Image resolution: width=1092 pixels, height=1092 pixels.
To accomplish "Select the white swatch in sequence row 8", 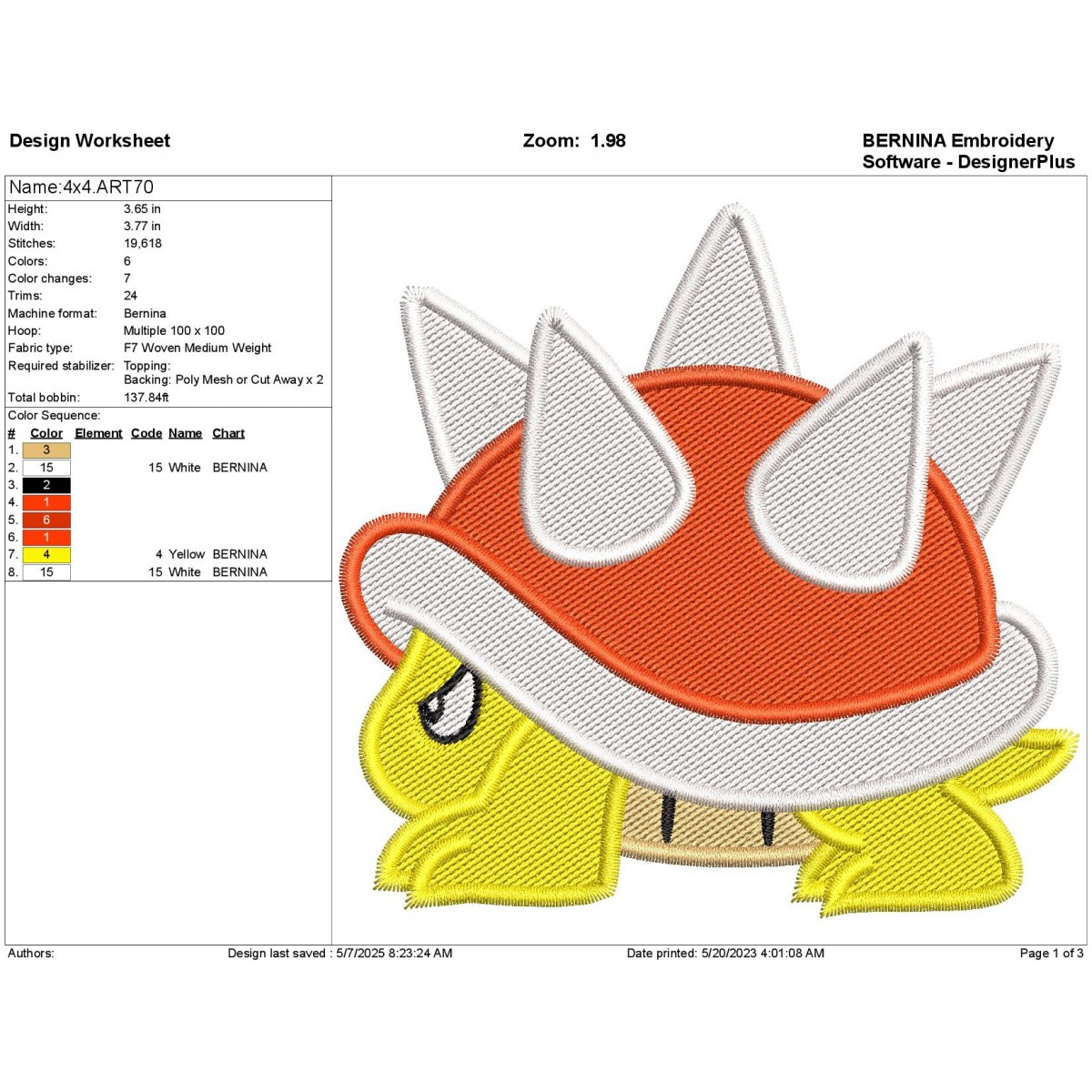I will (x=46, y=572).
